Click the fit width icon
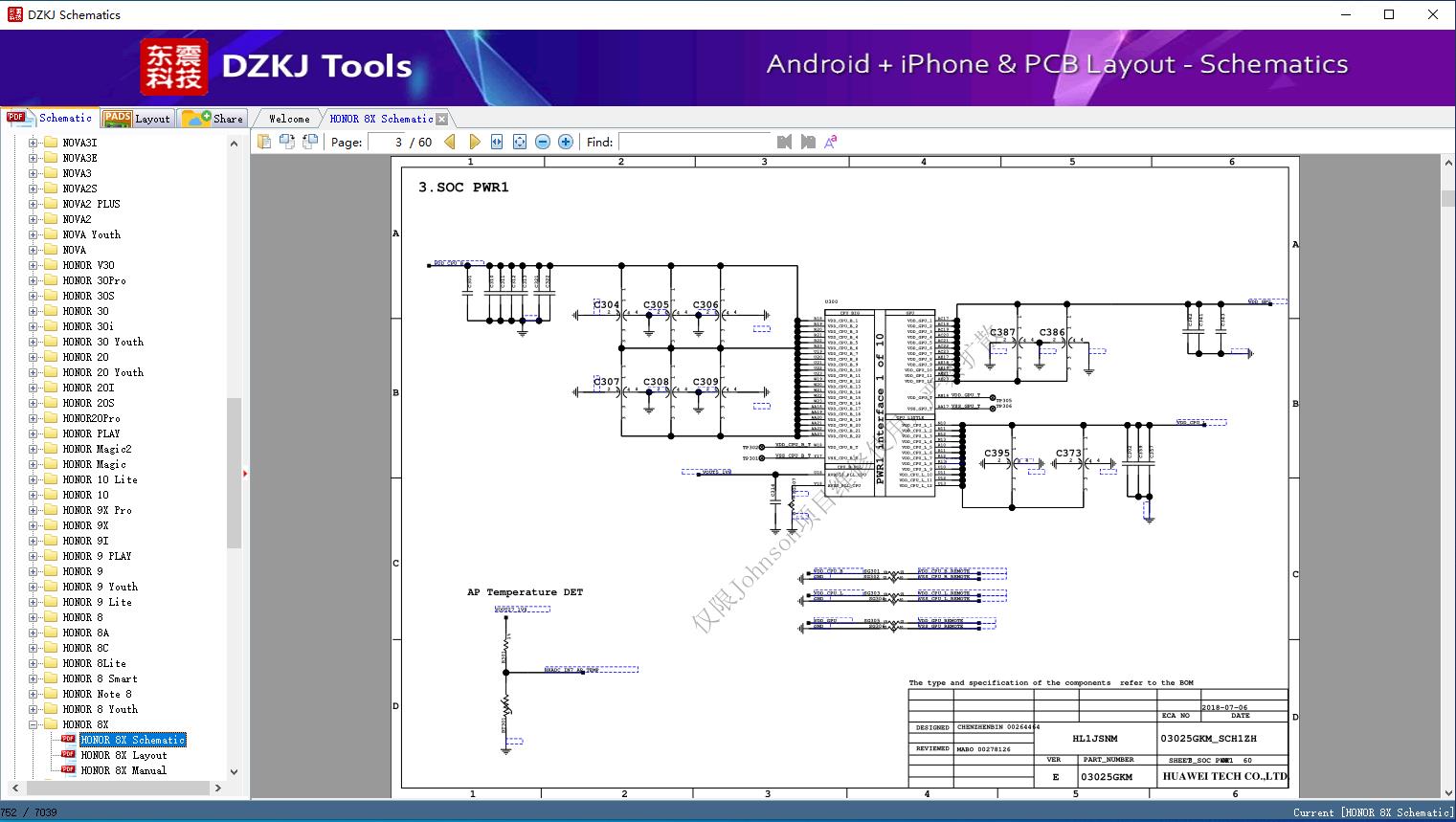Image resolution: width=1456 pixels, height=822 pixels. coord(497,142)
